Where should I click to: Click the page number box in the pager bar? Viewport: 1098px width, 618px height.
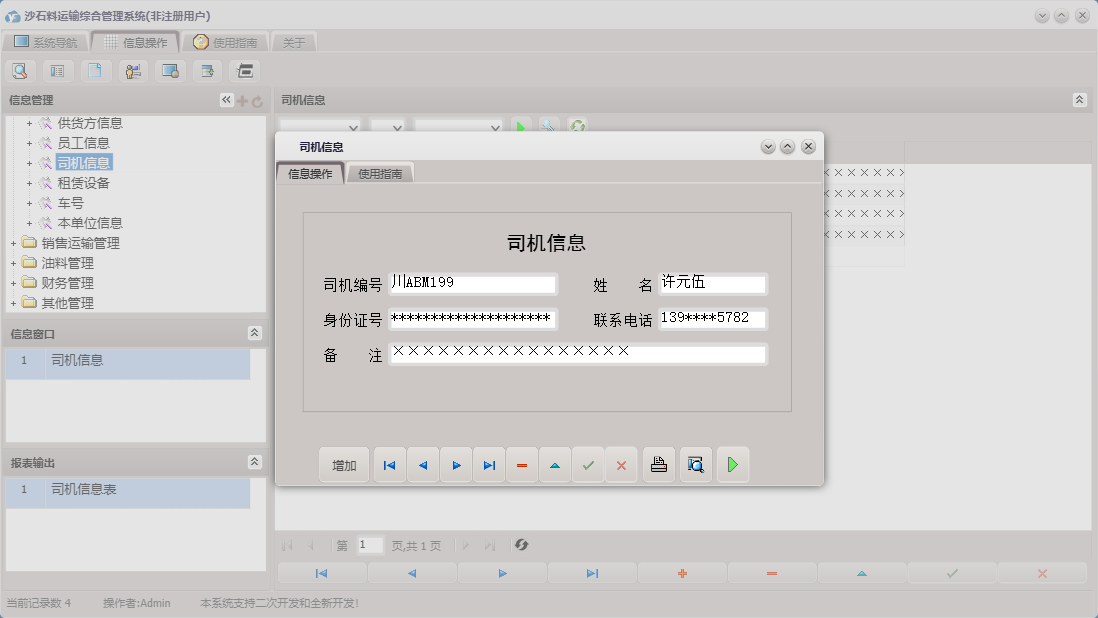[x=368, y=545]
